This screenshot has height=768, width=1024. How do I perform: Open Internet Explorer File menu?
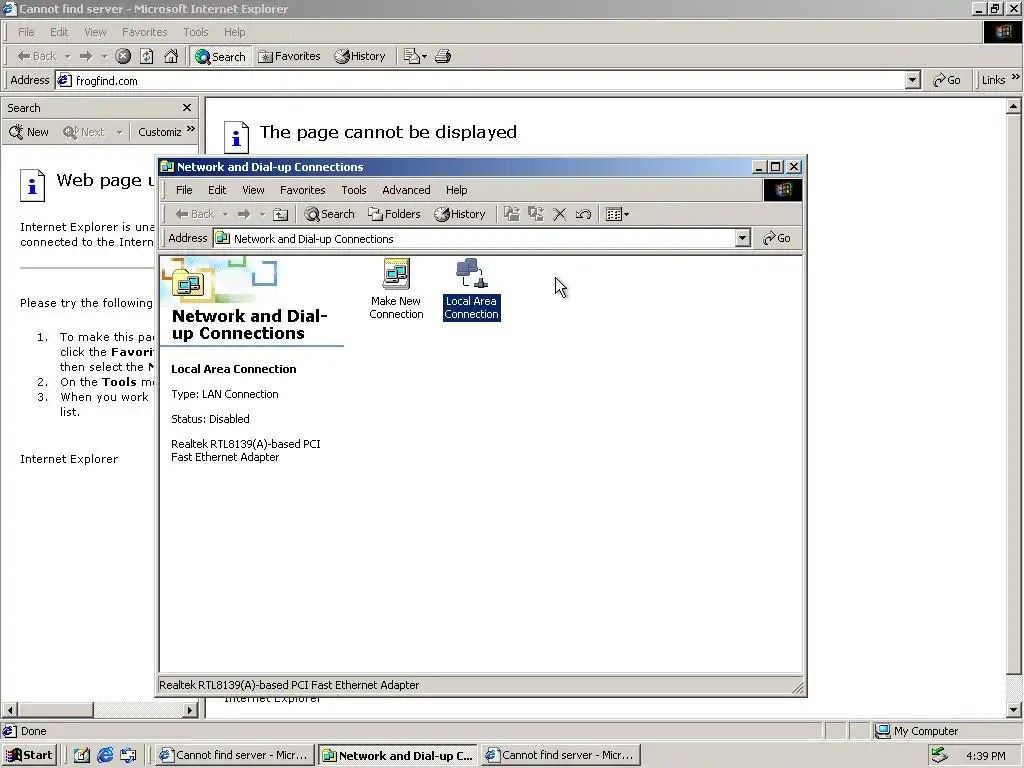26,32
